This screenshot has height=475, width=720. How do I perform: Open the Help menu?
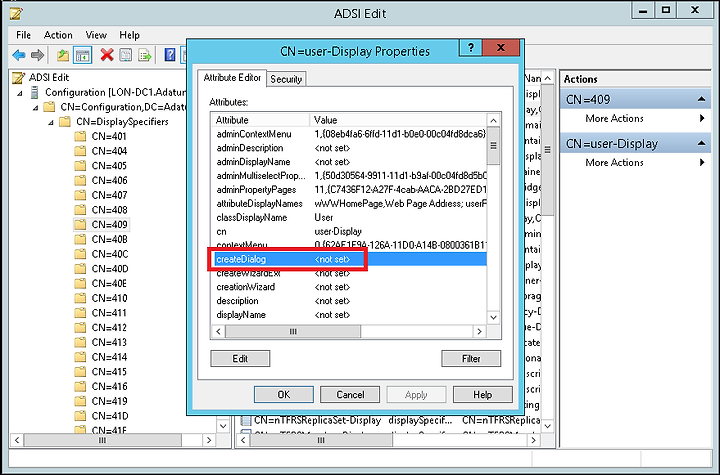129,35
